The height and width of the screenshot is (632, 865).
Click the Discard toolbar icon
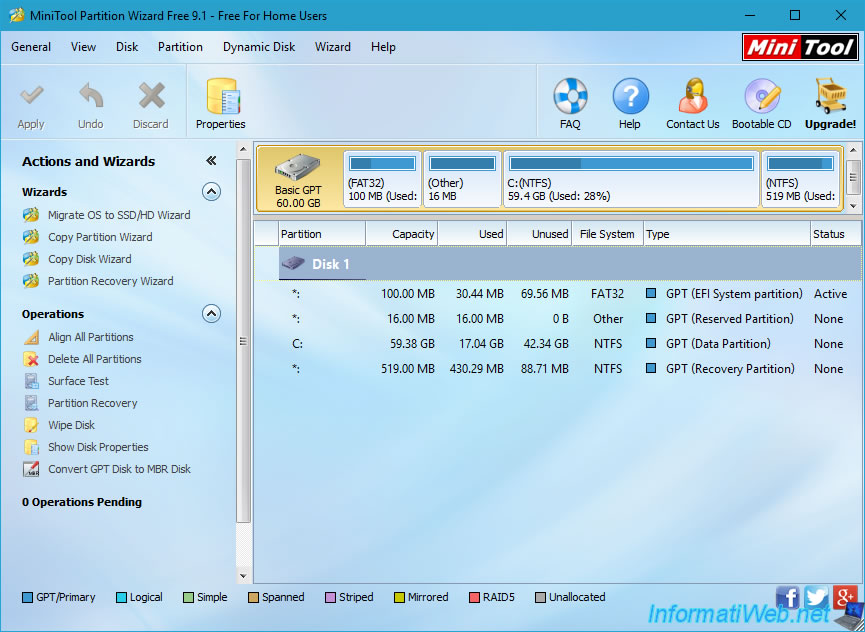pos(151,97)
